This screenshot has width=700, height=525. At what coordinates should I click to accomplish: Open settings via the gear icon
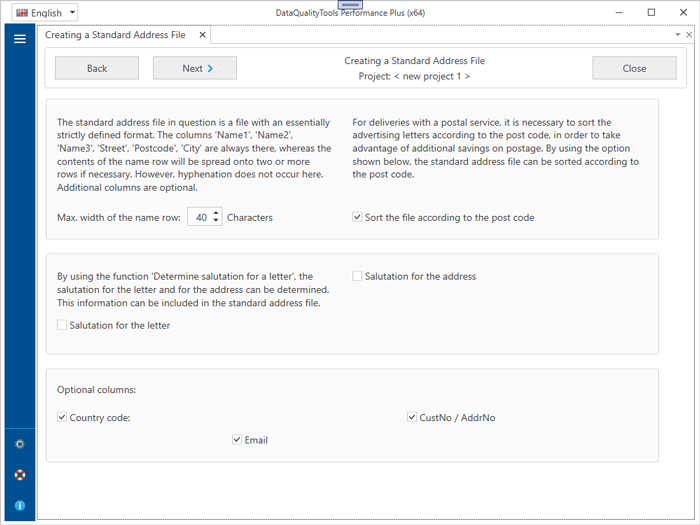pos(20,444)
